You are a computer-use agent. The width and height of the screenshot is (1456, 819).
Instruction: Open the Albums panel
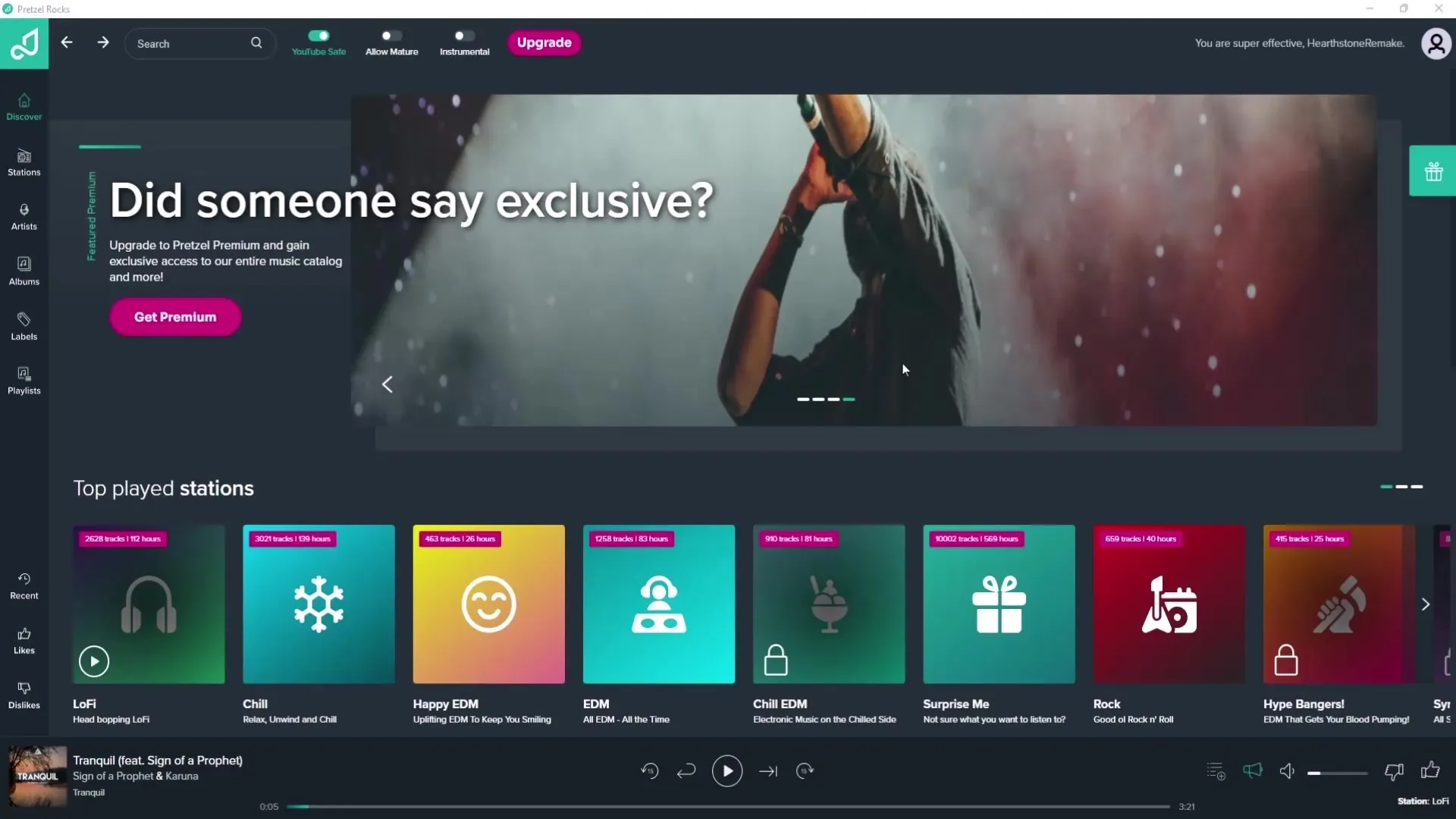(x=24, y=269)
